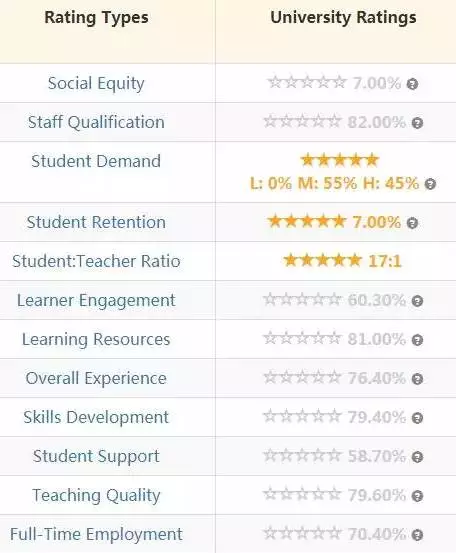
Task: Open help icon for Teaching Quality 79.60%
Action: coord(417,496)
